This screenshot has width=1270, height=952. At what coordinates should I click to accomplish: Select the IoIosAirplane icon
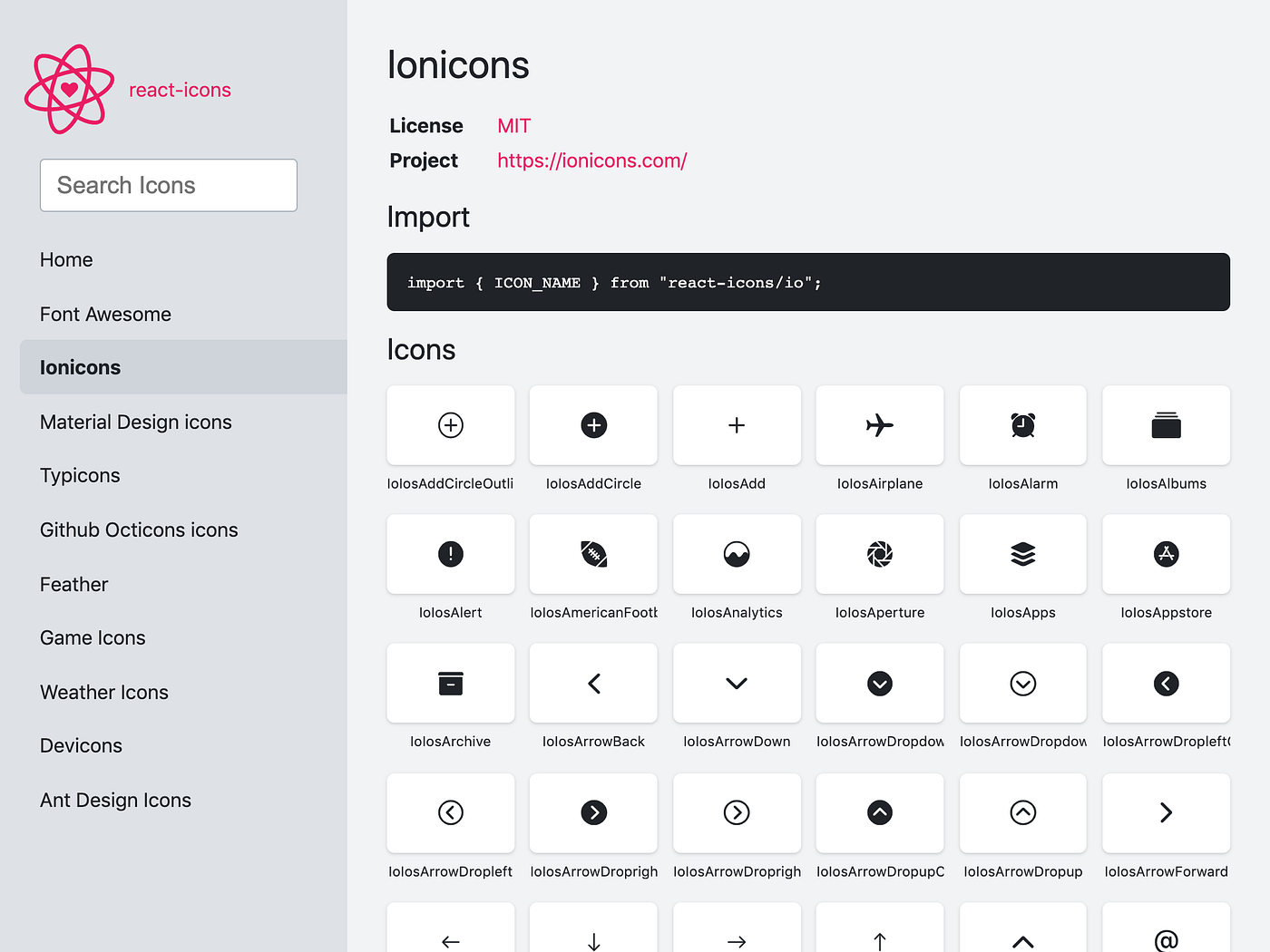pos(879,425)
